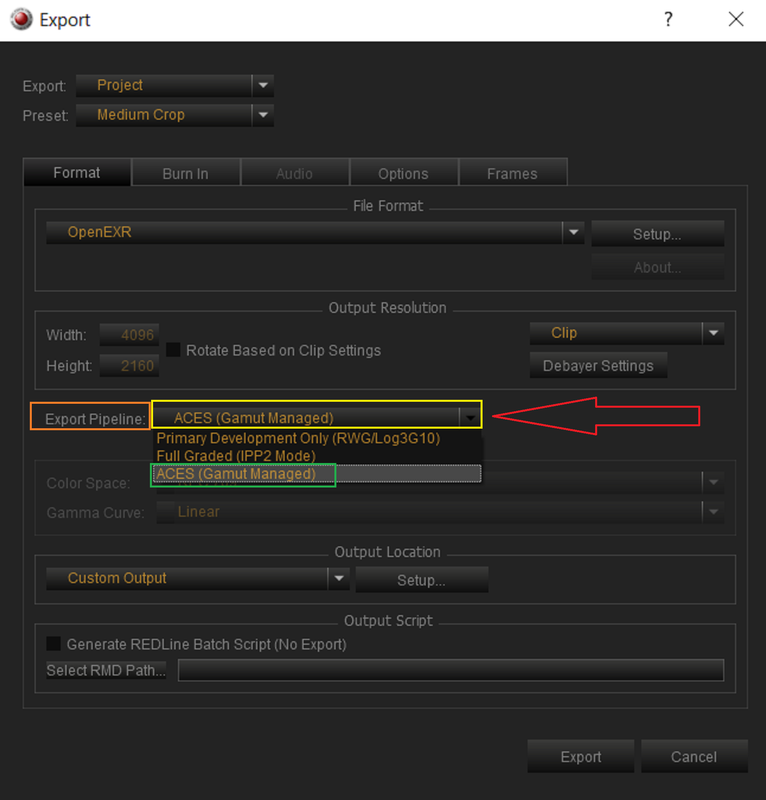Click the File Format Setup button
This screenshot has height=800, width=766.
pos(657,234)
